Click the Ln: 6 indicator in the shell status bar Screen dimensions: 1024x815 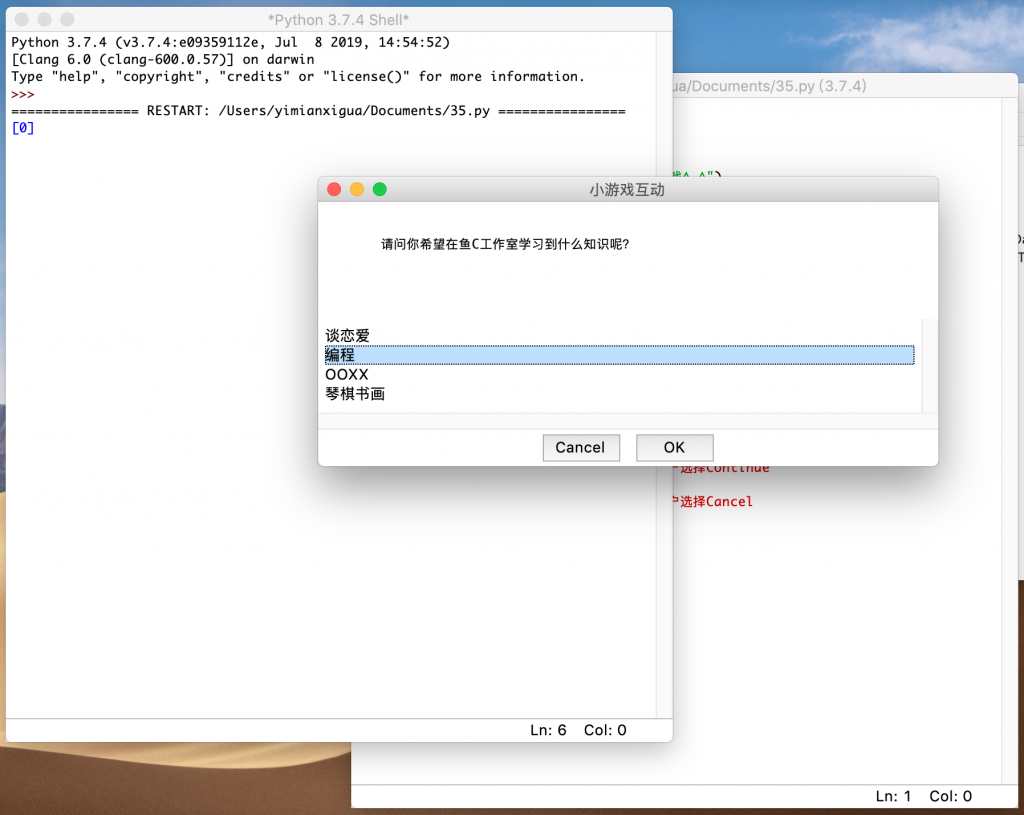(548, 730)
